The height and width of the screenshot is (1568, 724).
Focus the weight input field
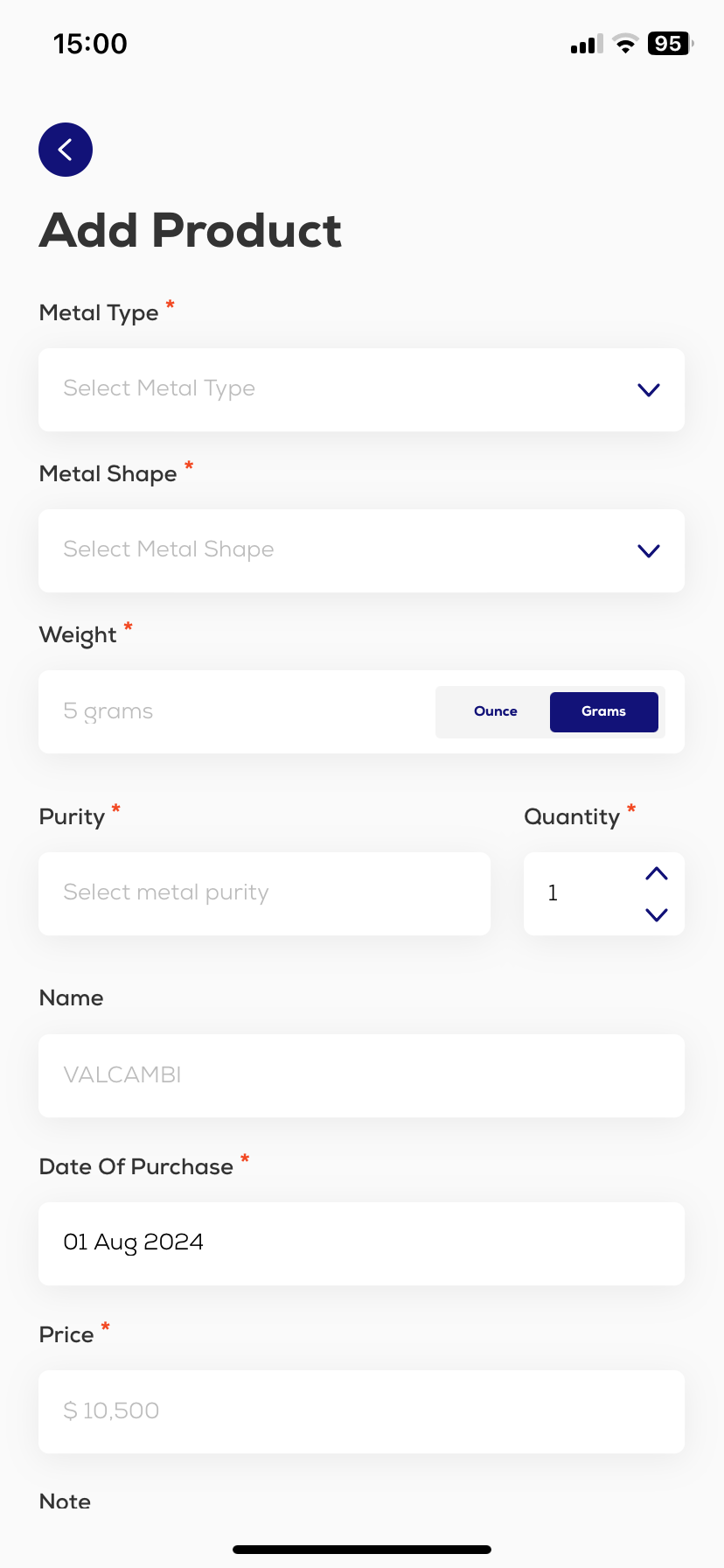click(x=236, y=711)
